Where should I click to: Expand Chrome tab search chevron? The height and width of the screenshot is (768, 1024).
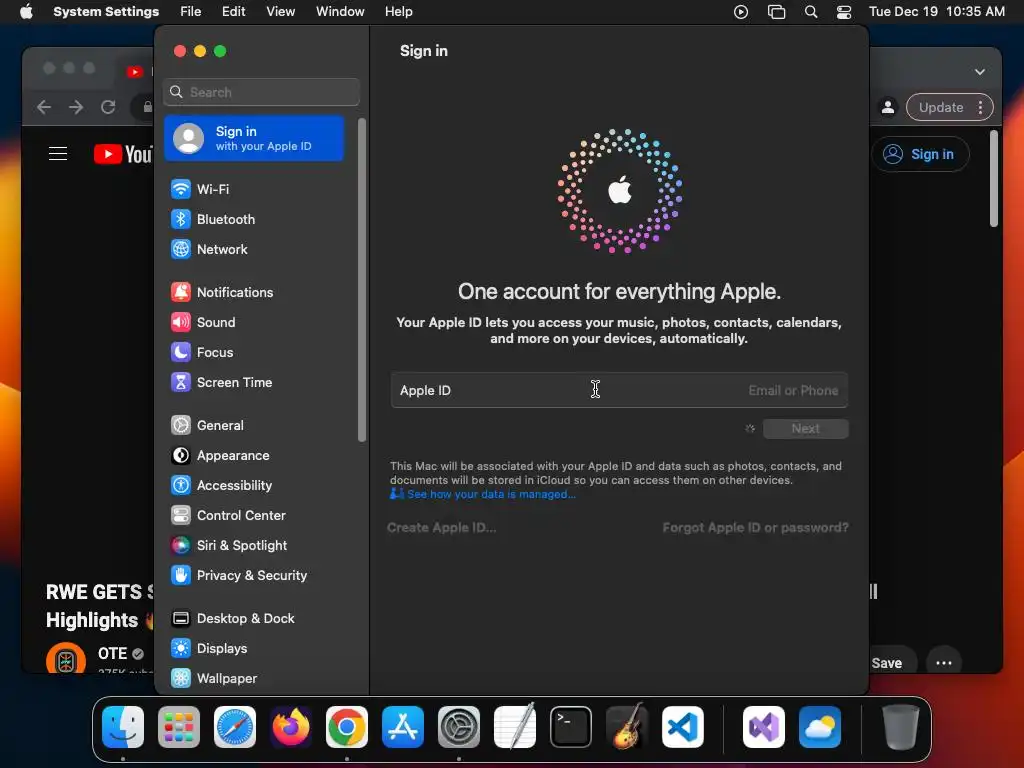980,72
